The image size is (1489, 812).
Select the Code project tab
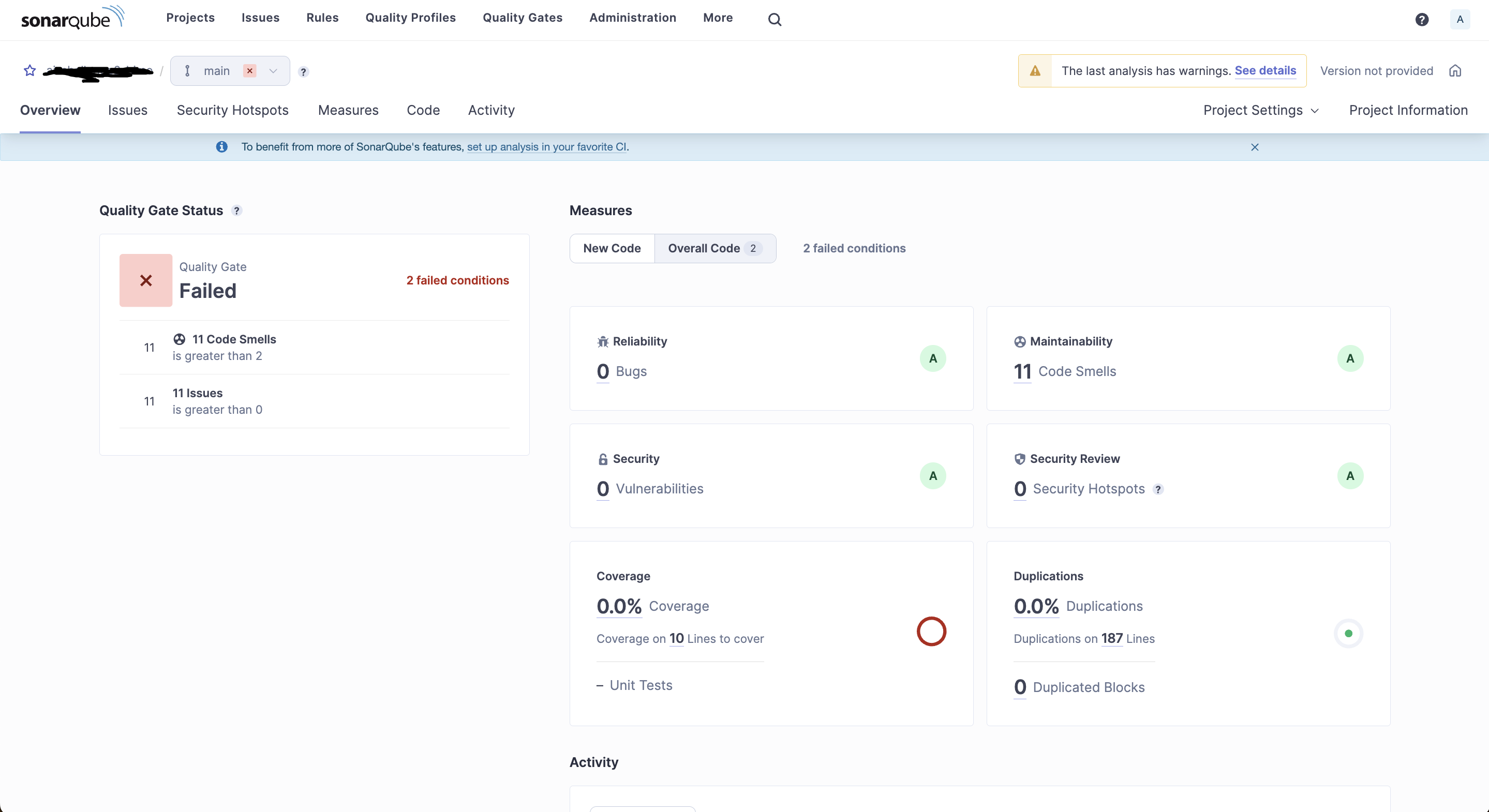click(423, 110)
